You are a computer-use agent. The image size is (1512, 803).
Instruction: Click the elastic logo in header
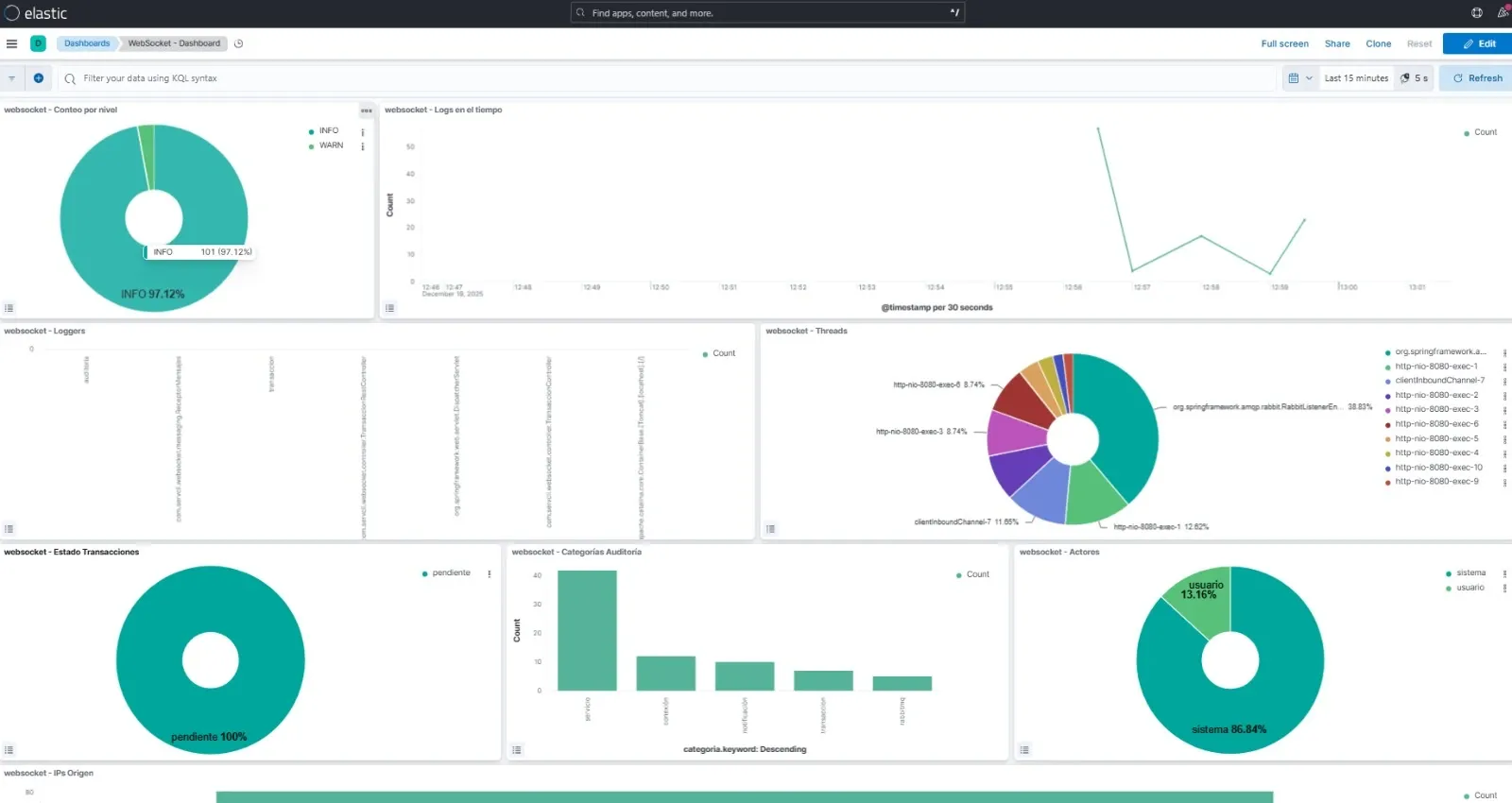(x=36, y=13)
